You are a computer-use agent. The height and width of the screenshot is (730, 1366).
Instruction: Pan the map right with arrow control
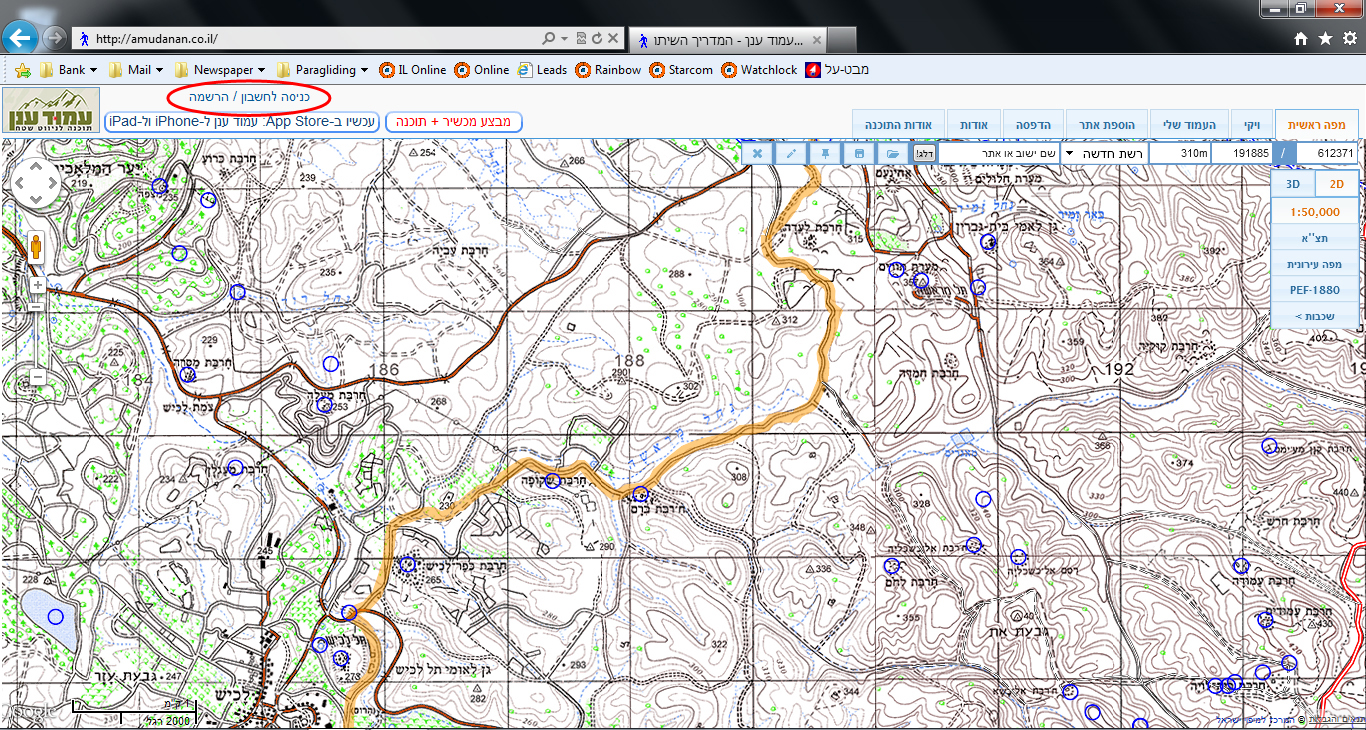point(52,183)
